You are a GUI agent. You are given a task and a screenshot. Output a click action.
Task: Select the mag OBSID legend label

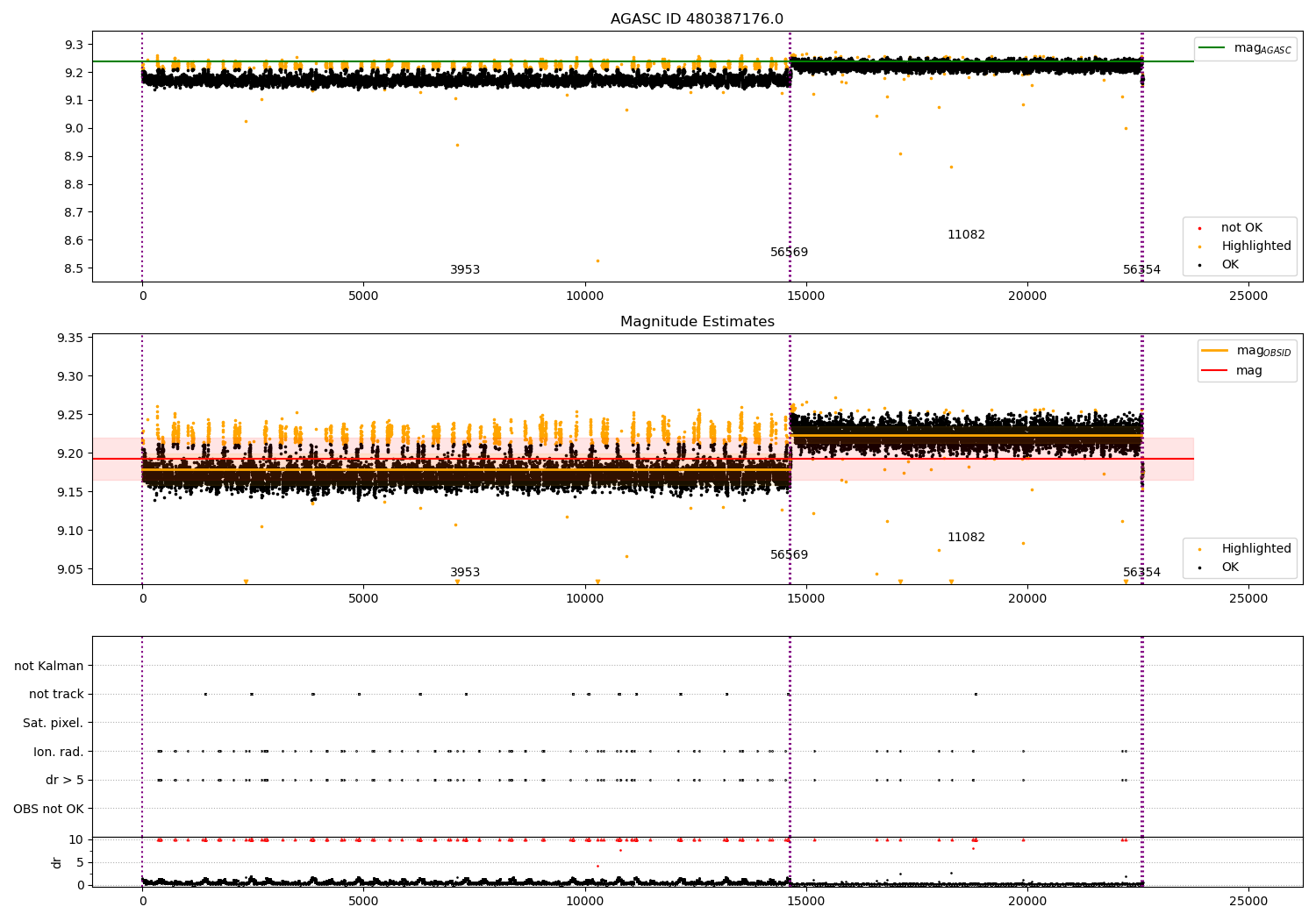tap(1263, 351)
